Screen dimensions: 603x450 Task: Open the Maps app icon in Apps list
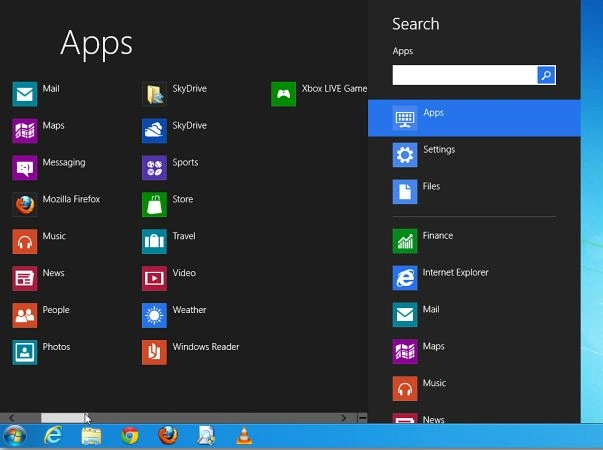25,131
